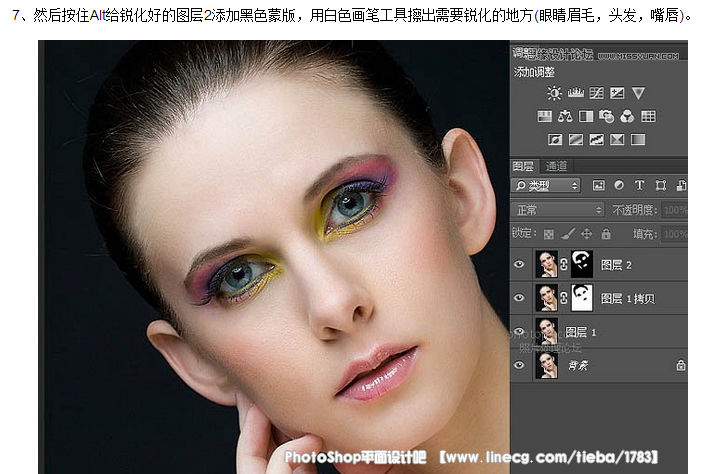The image size is (708, 474).
Task: Select the 图层 tab
Action: pyautogui.click(x=523, y=166)
